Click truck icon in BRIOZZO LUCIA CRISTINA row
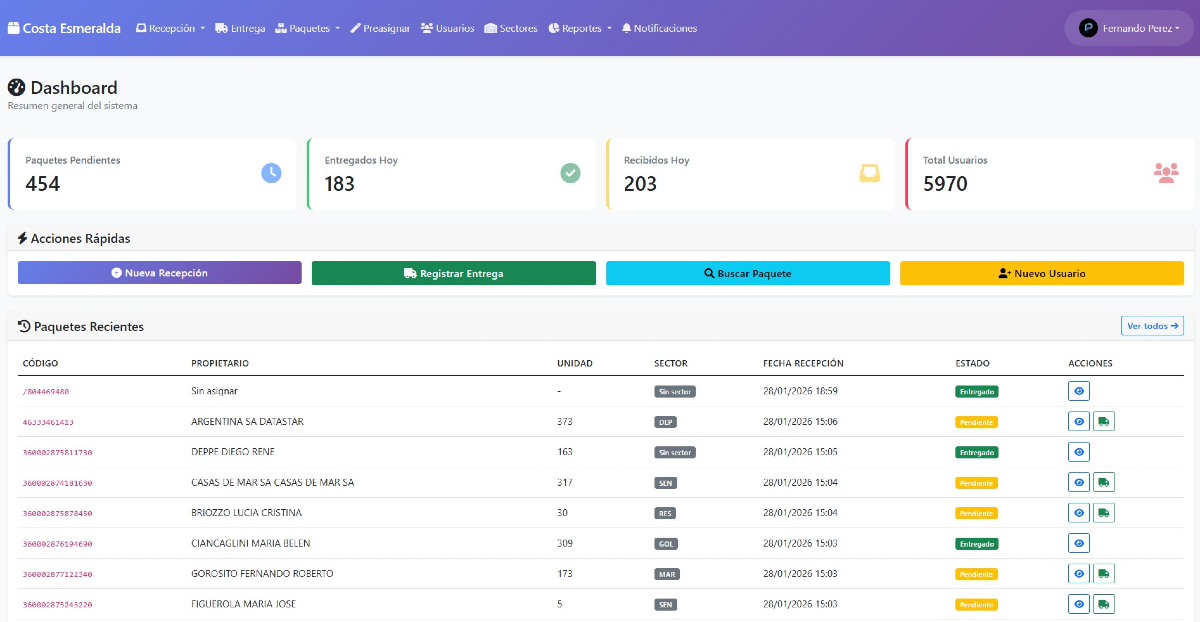This screenshot has width=1200, height=622. (x=1104, y=513)
